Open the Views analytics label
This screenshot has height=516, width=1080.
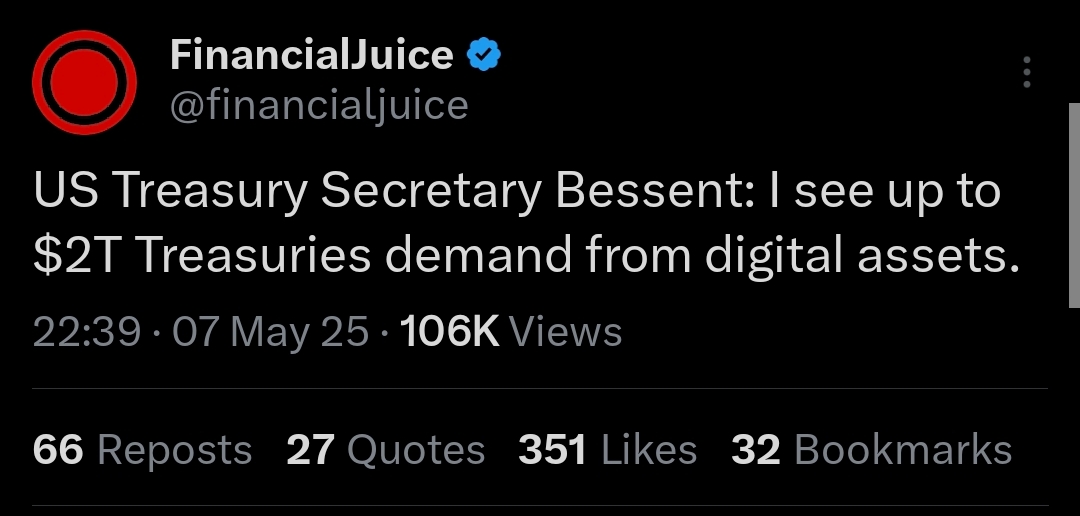tap(565, 332)
